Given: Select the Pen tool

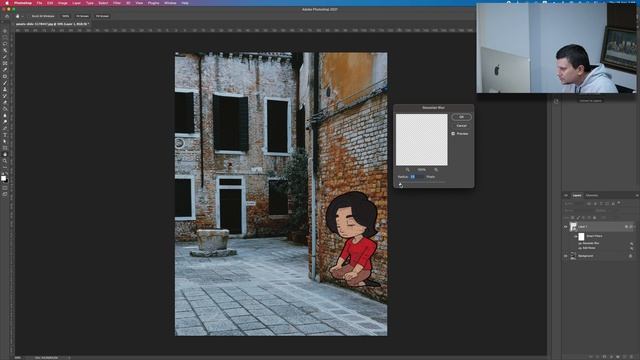Looking at the screenshot, I should click(x=5, y=129).
